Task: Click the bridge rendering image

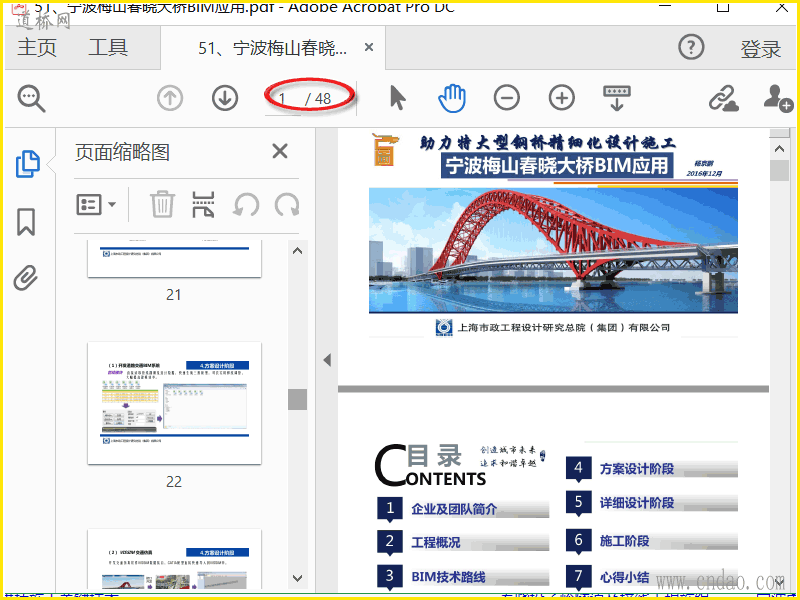Action: pyautogui.click(x=553, y=250)
